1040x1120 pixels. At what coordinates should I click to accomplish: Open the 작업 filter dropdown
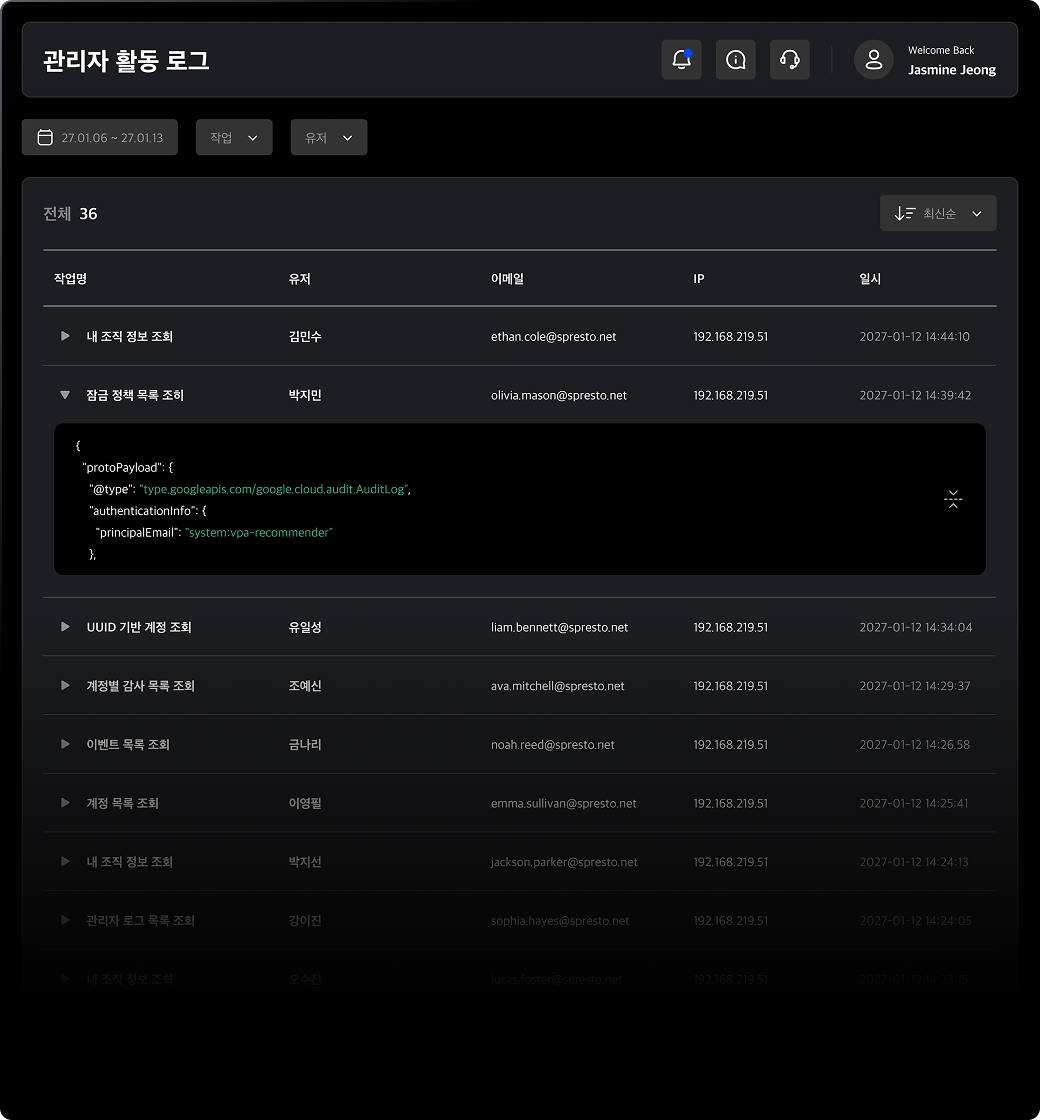234,137
